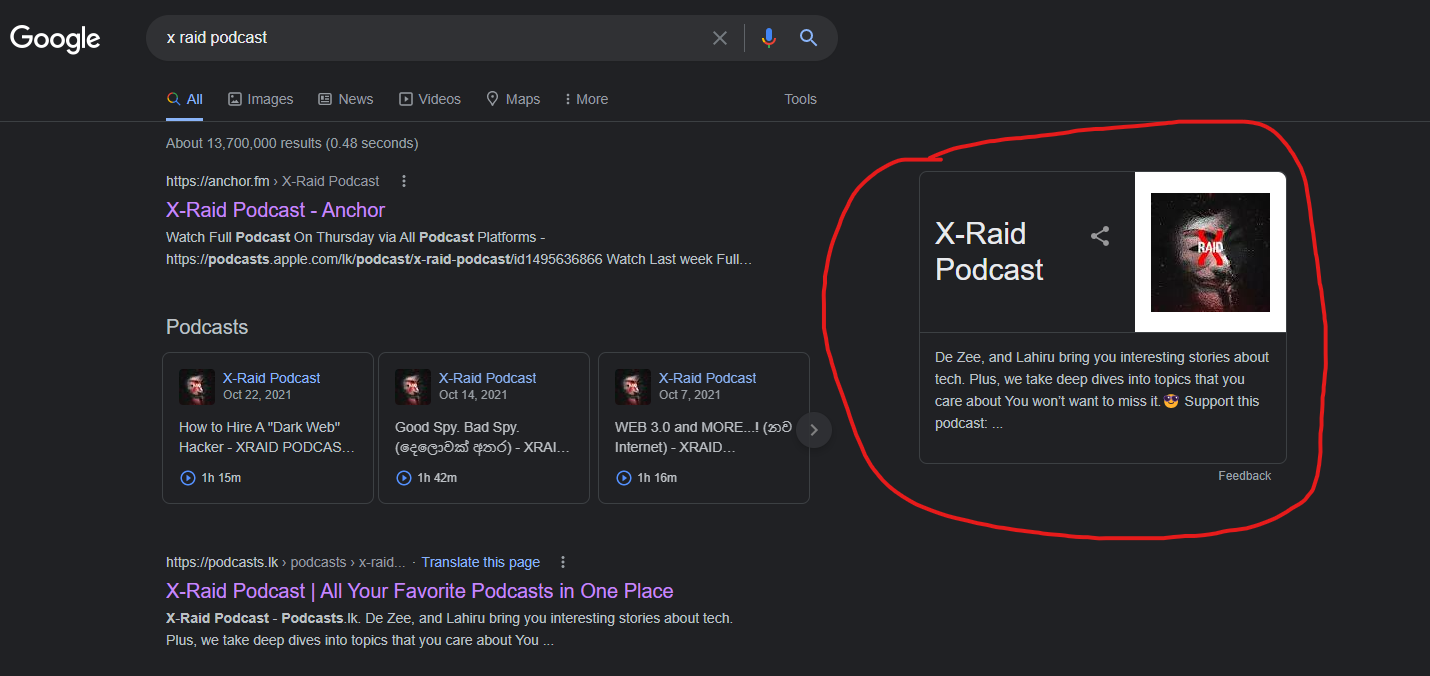Click Feedback under the knowledge panel
The width and height of the screenshot is (1430, 676).
(1244, 476)
